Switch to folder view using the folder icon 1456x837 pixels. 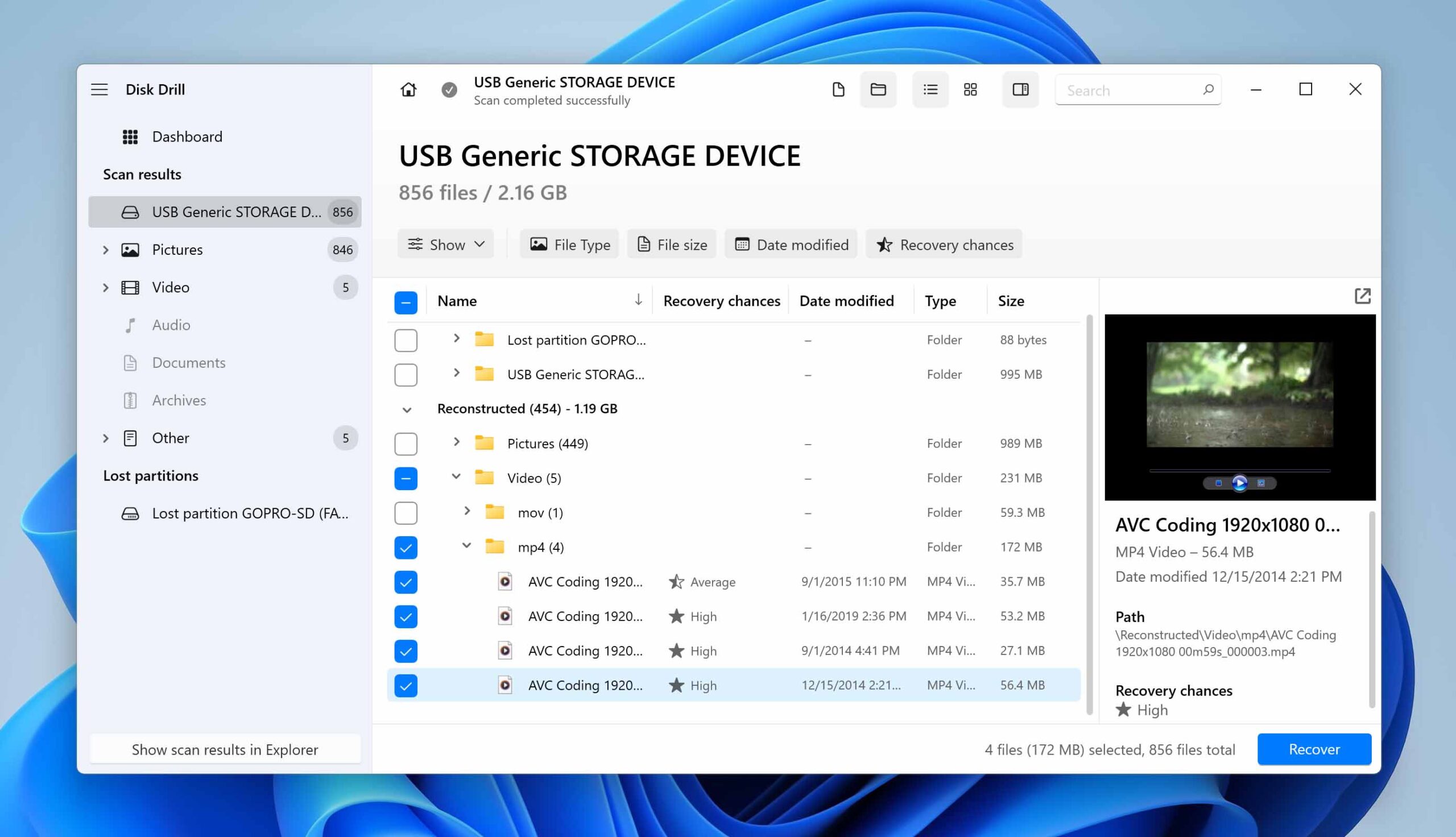(x=878, y=90)
